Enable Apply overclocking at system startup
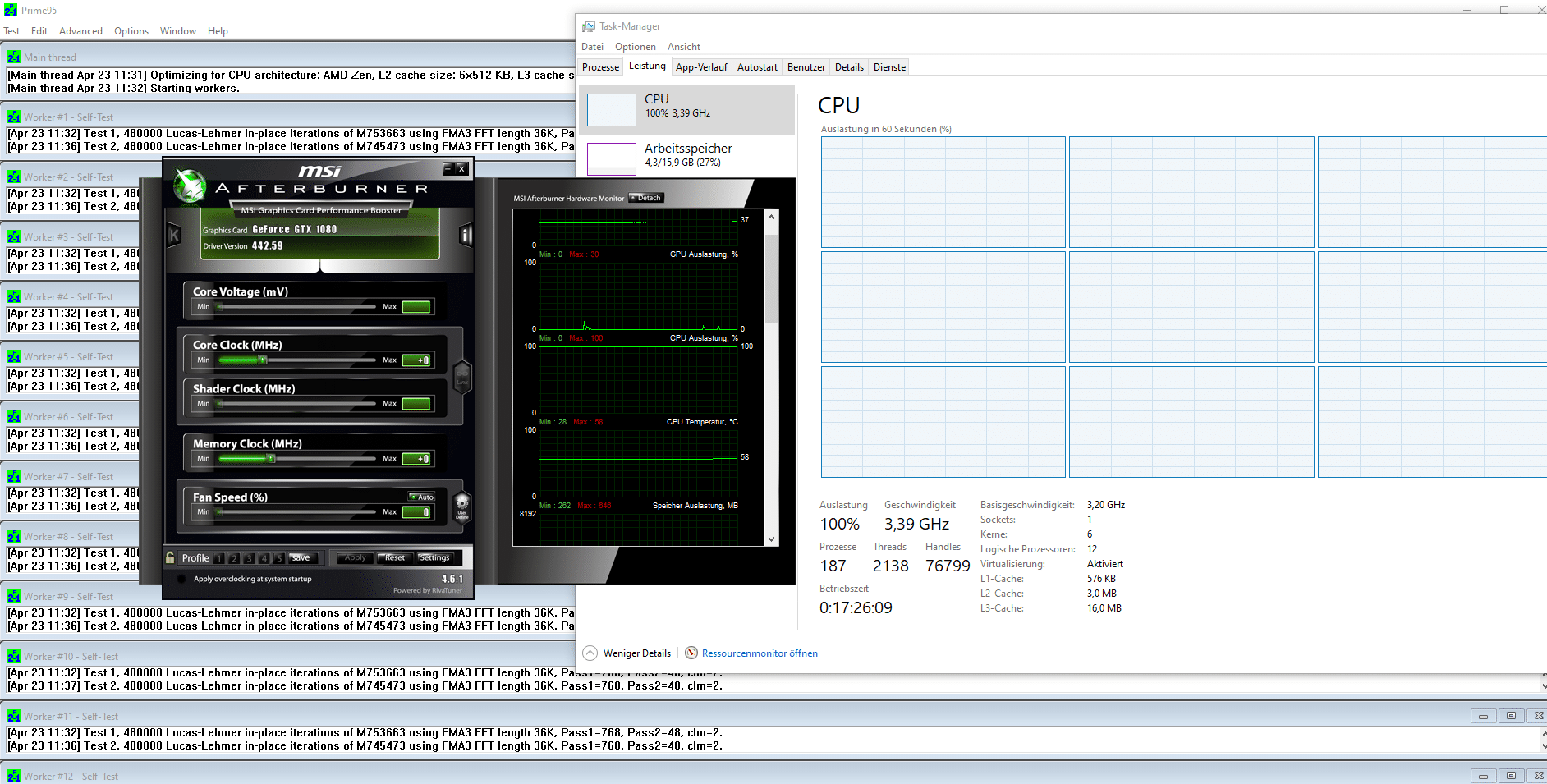This screenshot has height=784, width=1547. pyautogui.click(x=181, y=579)
